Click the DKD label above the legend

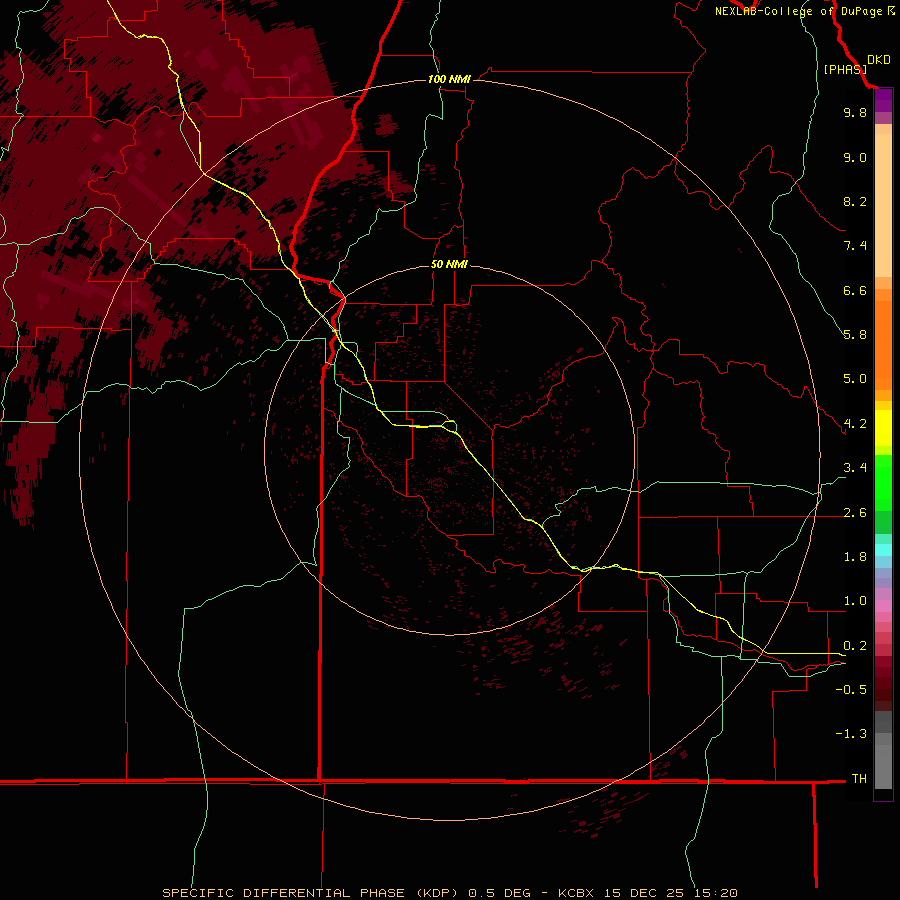coord(879,60)
